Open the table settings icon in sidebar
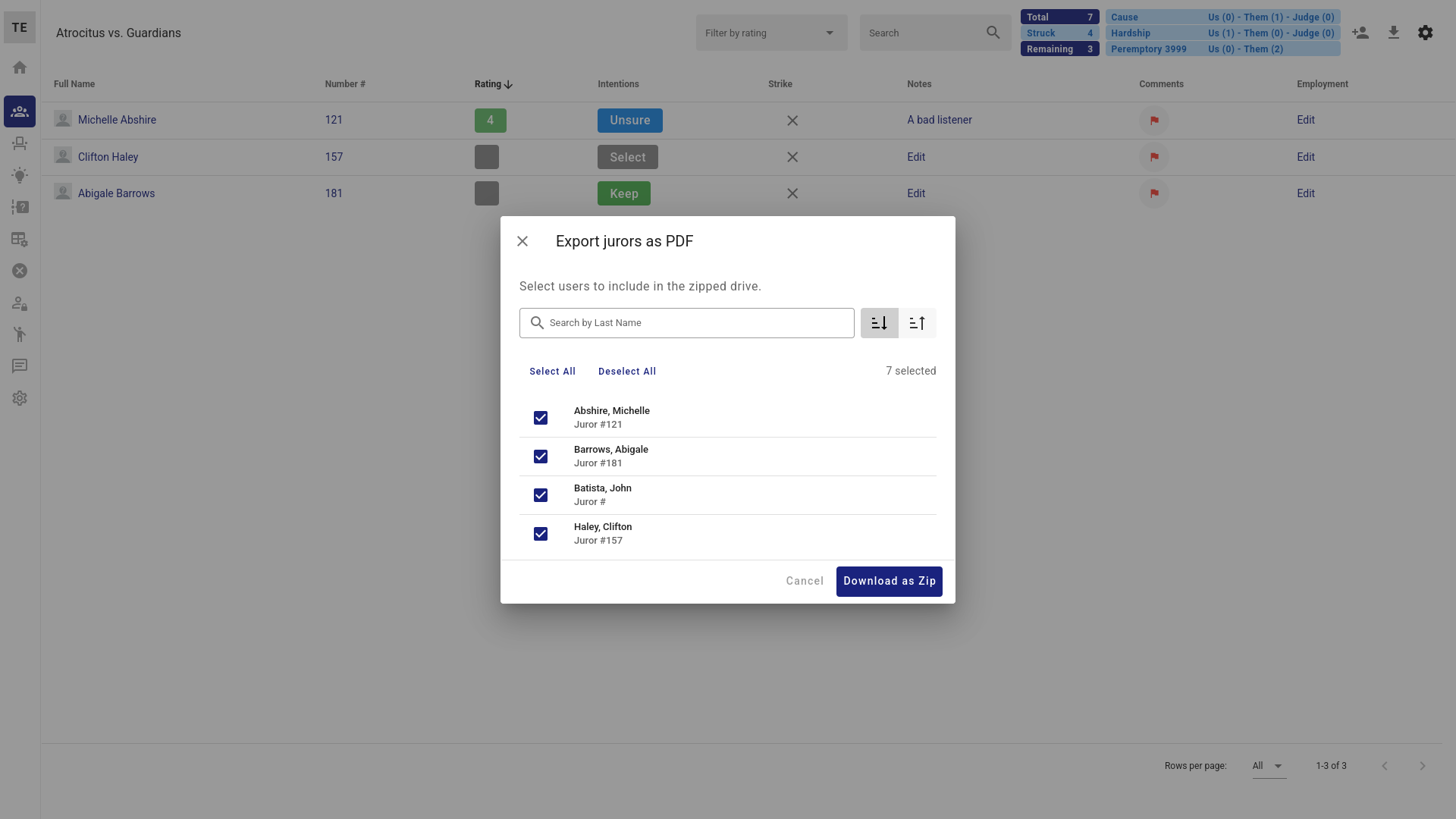Image resolution: width=1456 pixels, height=819 pixels. tap(20, 239)
